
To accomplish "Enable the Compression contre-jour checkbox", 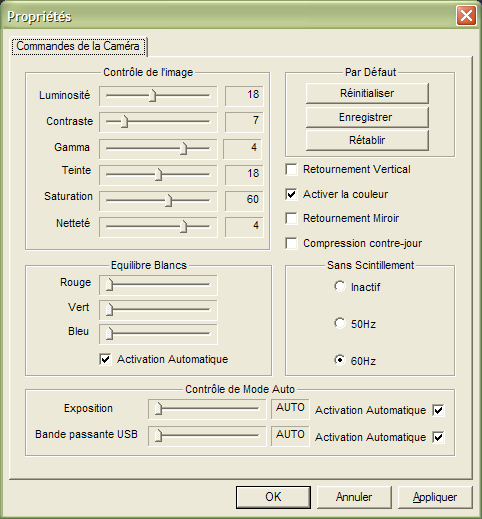I will point(291,243).
